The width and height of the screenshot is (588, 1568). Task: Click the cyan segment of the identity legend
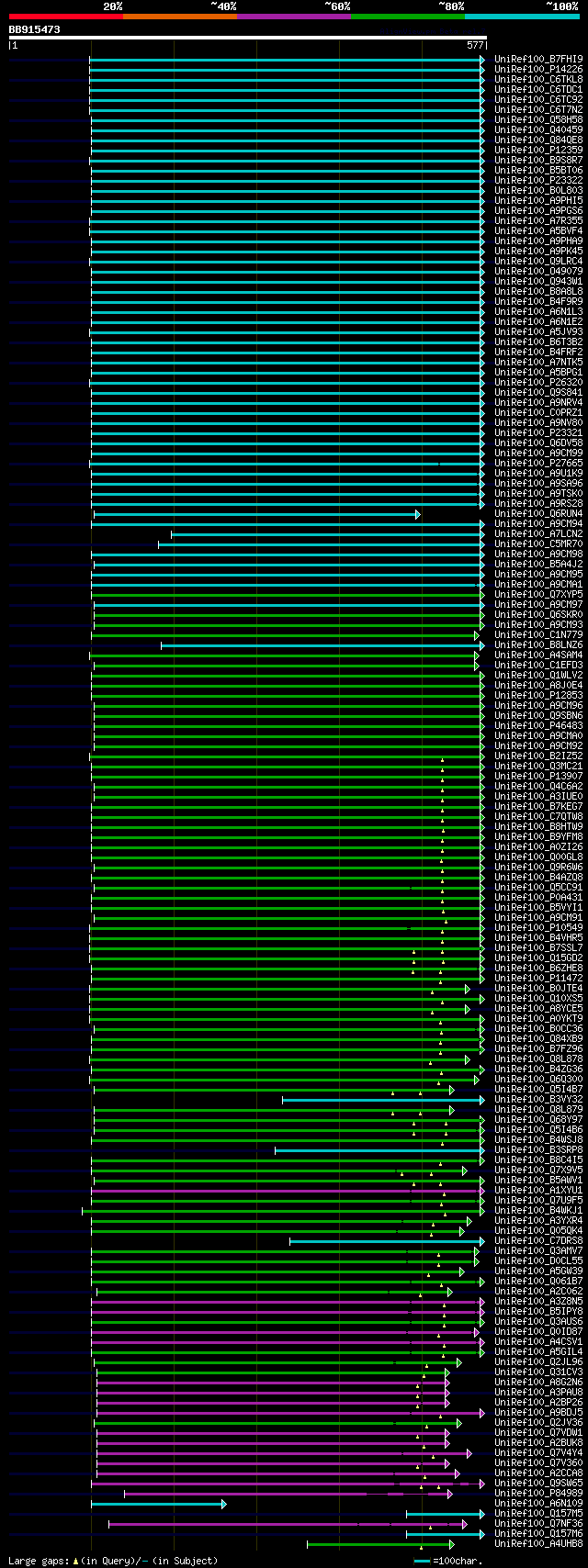(521, 16)
